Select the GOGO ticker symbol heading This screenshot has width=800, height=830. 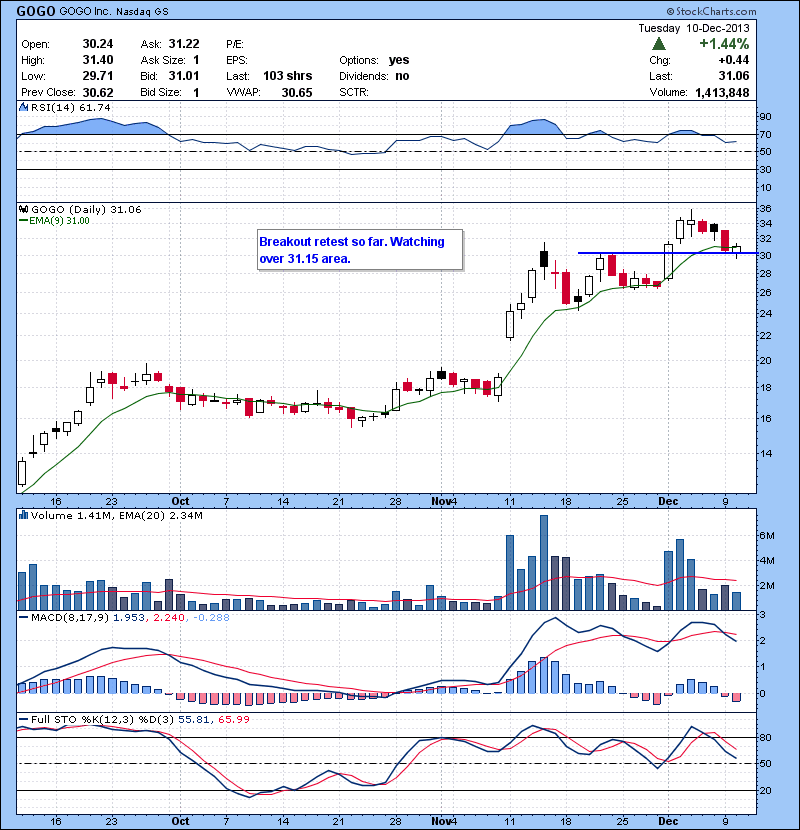[x=36, y=11]
